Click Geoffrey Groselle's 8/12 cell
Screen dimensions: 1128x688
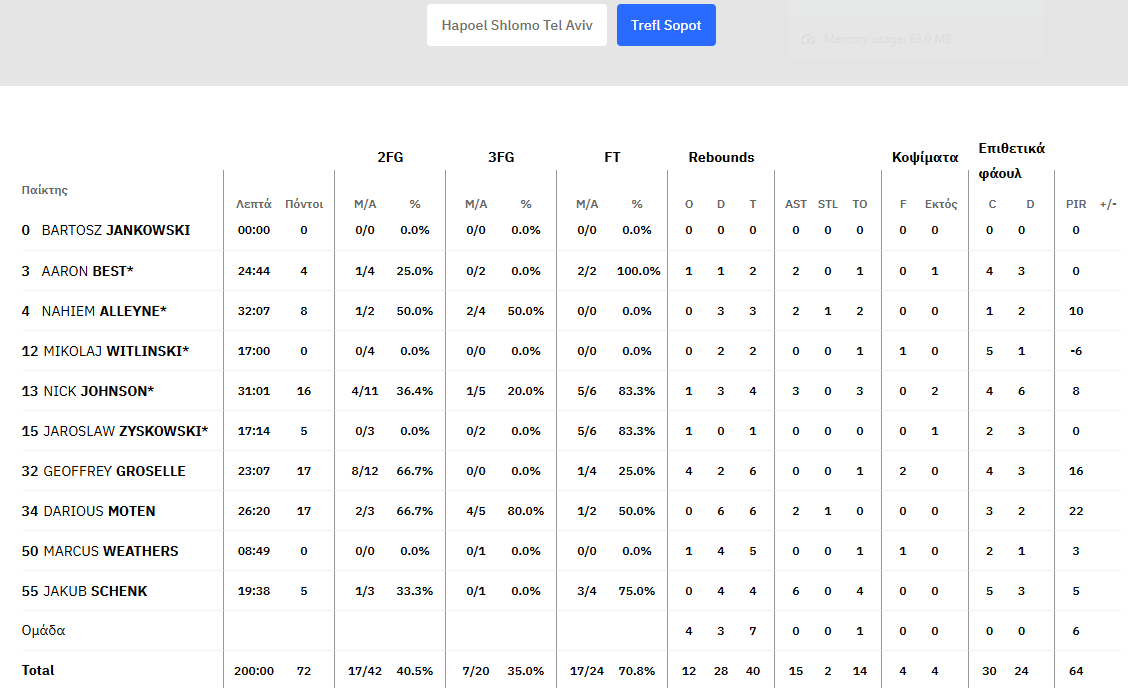(365, 471)
